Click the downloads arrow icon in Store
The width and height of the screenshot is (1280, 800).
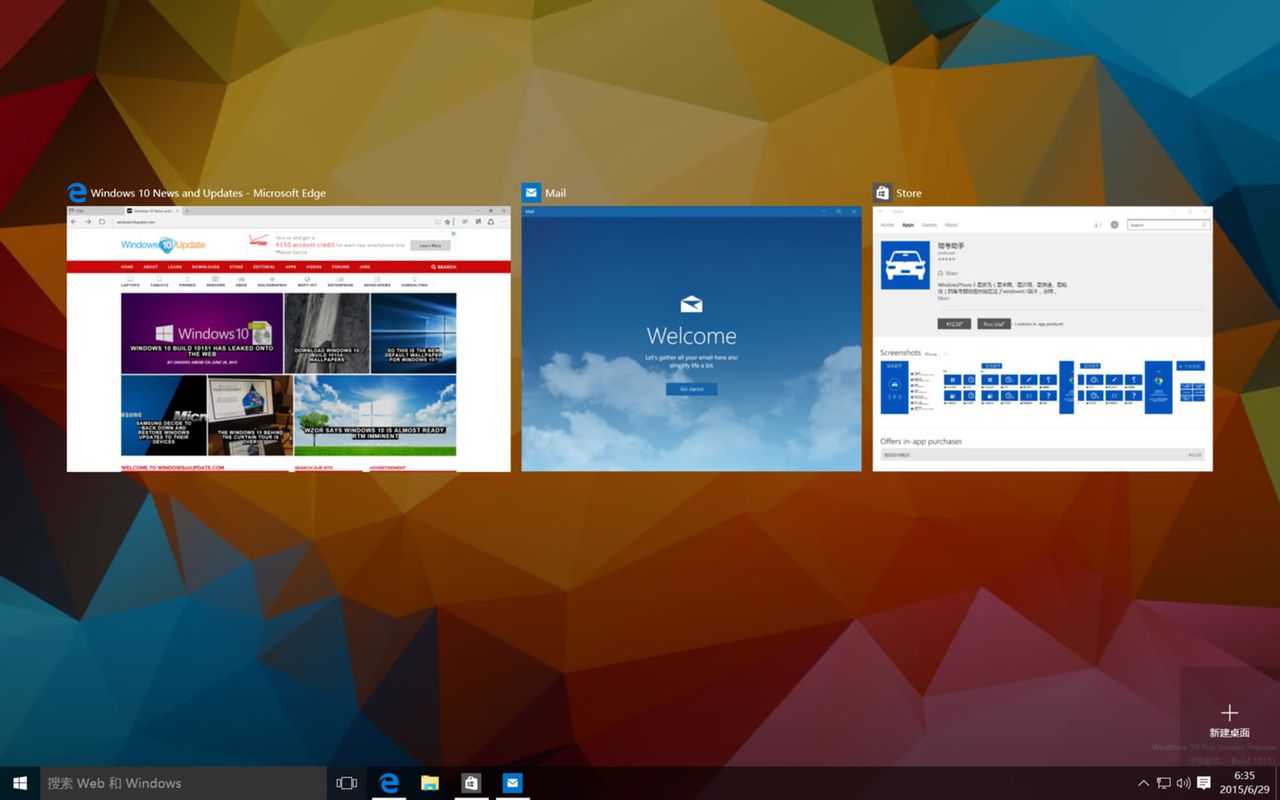[x=1097, y=225]
